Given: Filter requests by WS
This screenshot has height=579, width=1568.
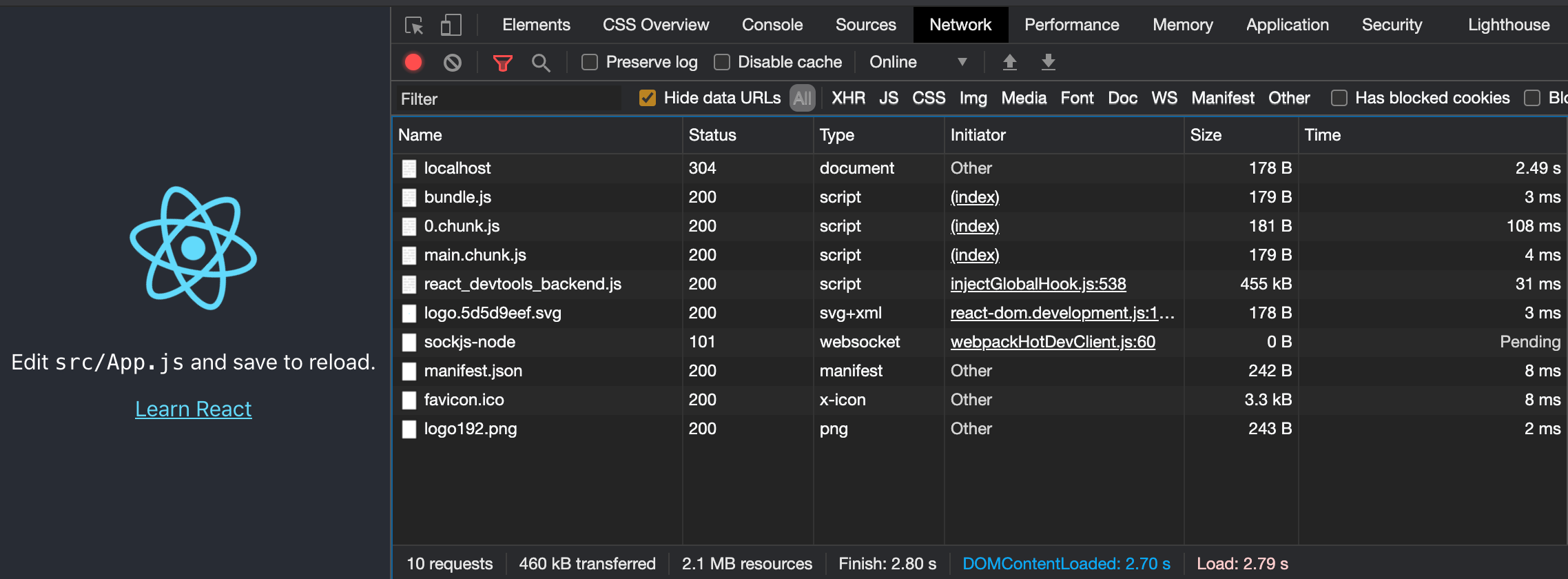Looking at the screenshot, I should coord(1164,98).
